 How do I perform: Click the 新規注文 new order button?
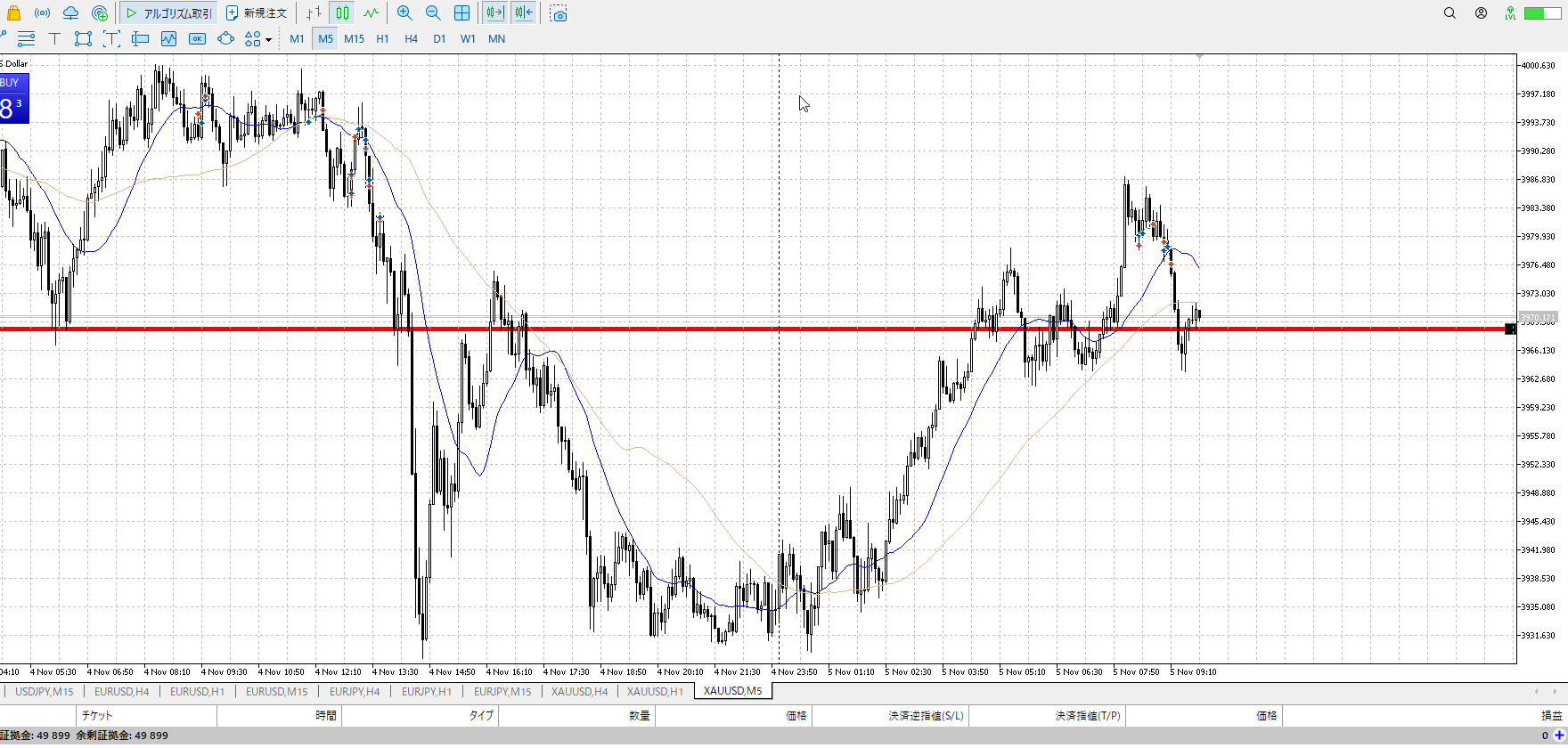tap(257, 13)
